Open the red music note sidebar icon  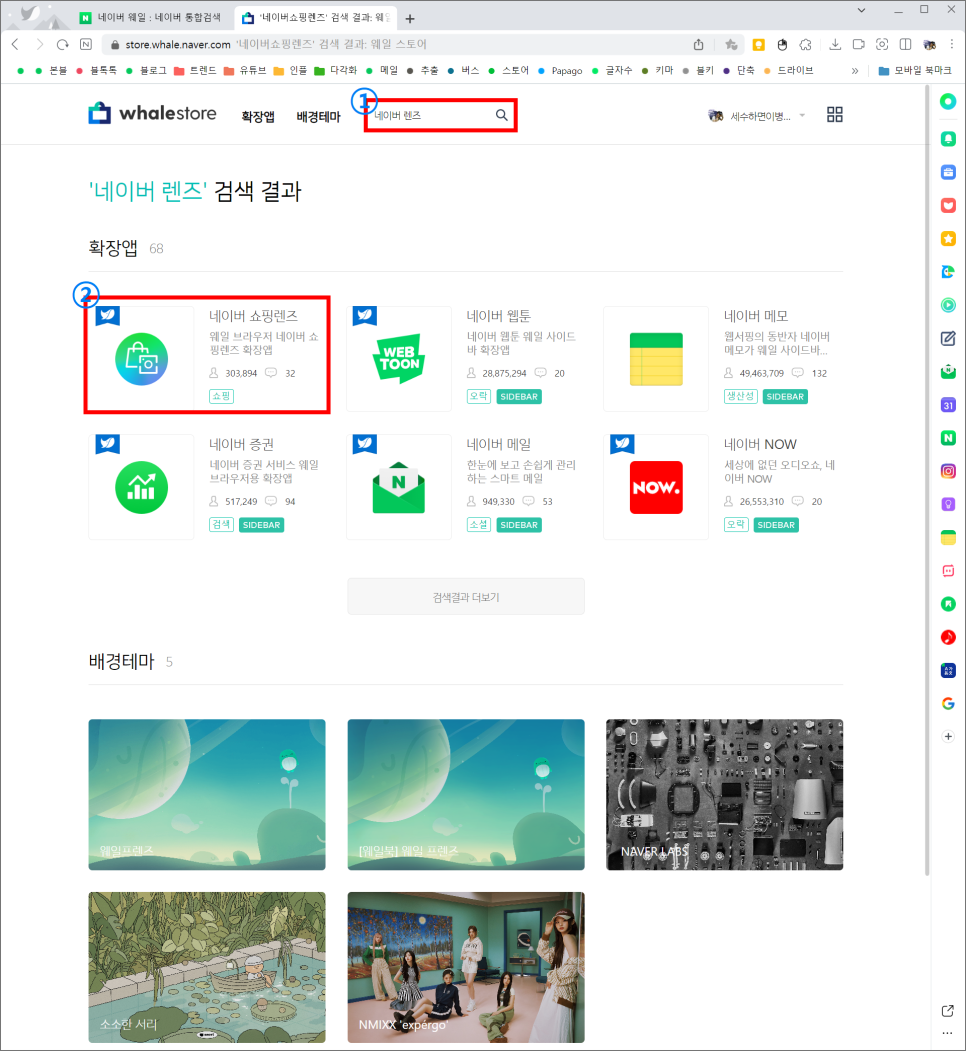tap(948, 637)
